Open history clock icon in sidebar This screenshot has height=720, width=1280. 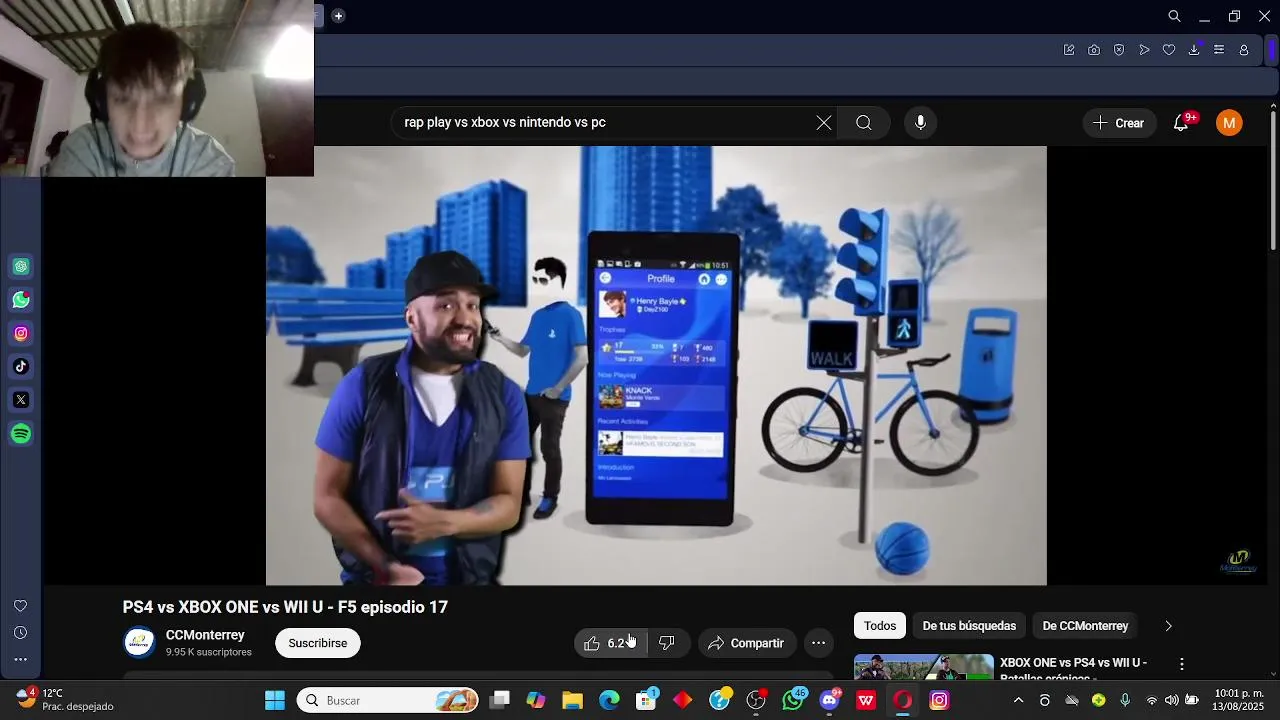coord(20,632)
